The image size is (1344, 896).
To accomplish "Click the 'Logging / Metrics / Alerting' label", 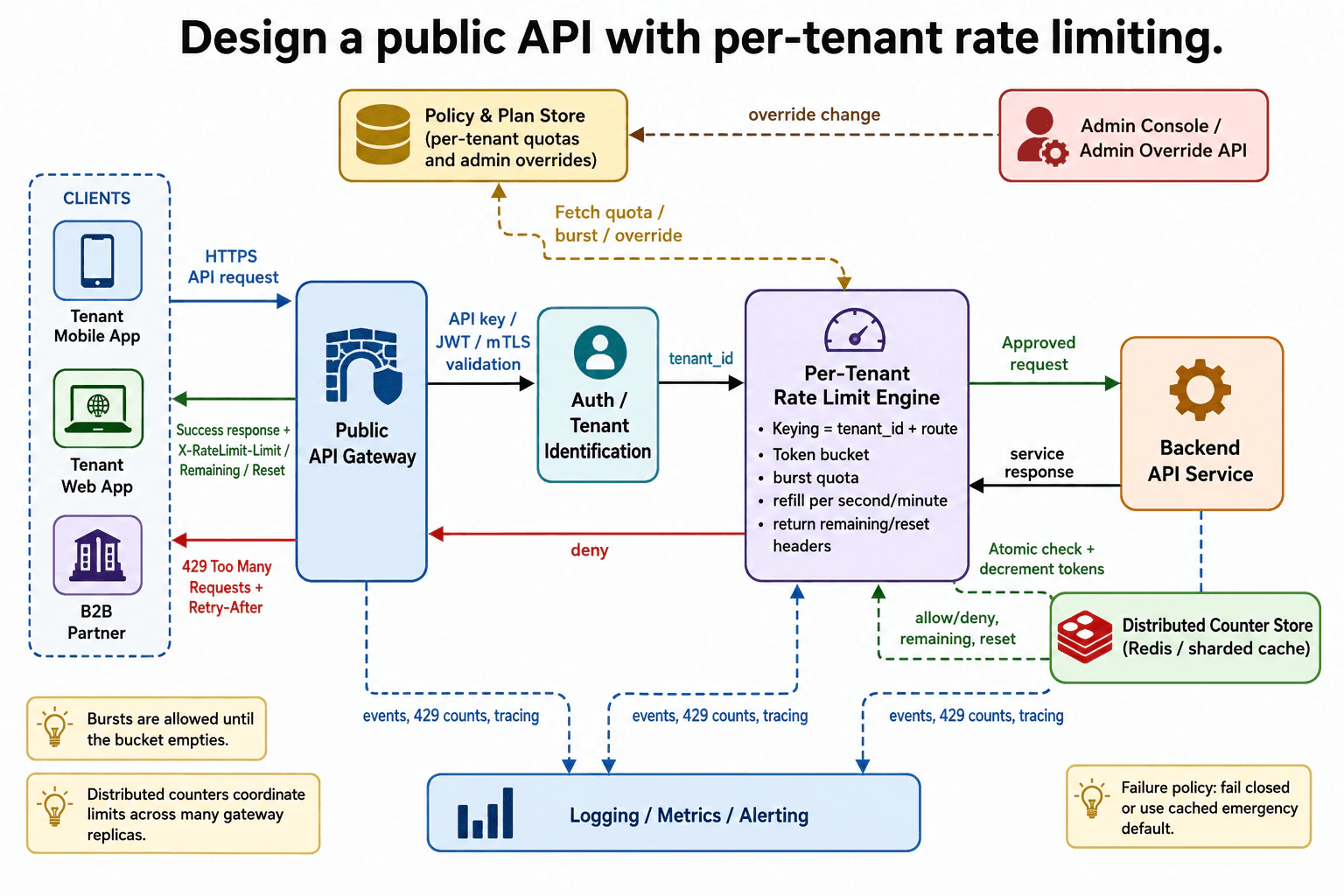I will (689, 815).
